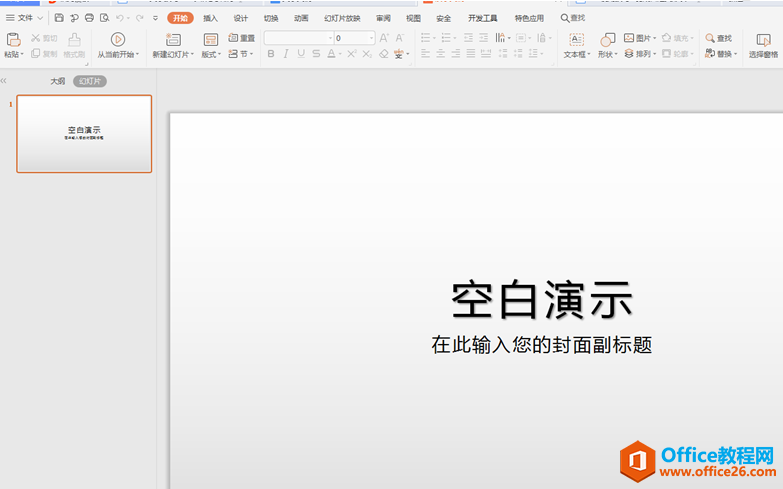This screenshot has width=783, height=489.
Task: Click ribbon Find (查找) with magnifier icon
Action: (x=719, y=38)
